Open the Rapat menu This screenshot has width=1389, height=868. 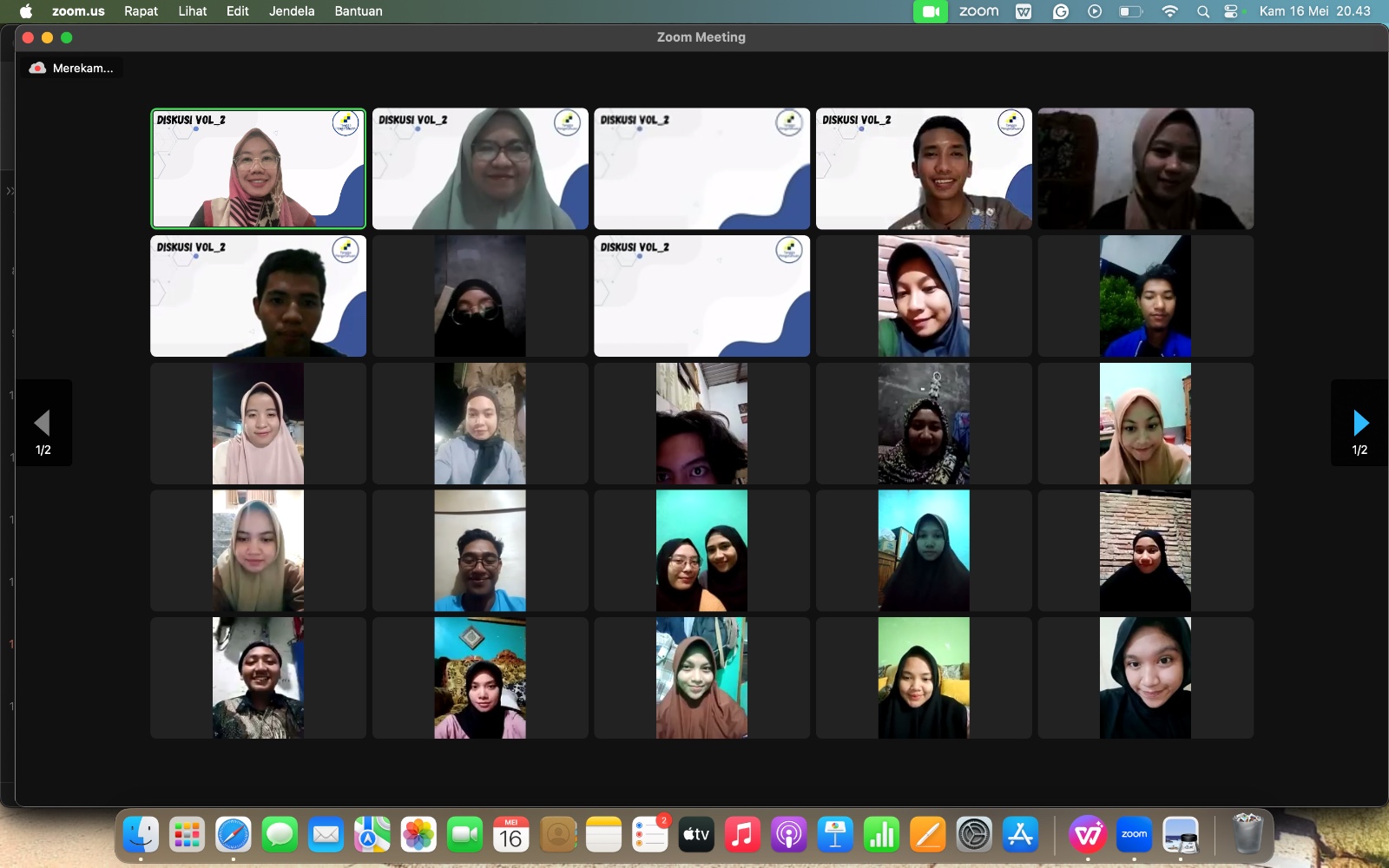(141, 11)
